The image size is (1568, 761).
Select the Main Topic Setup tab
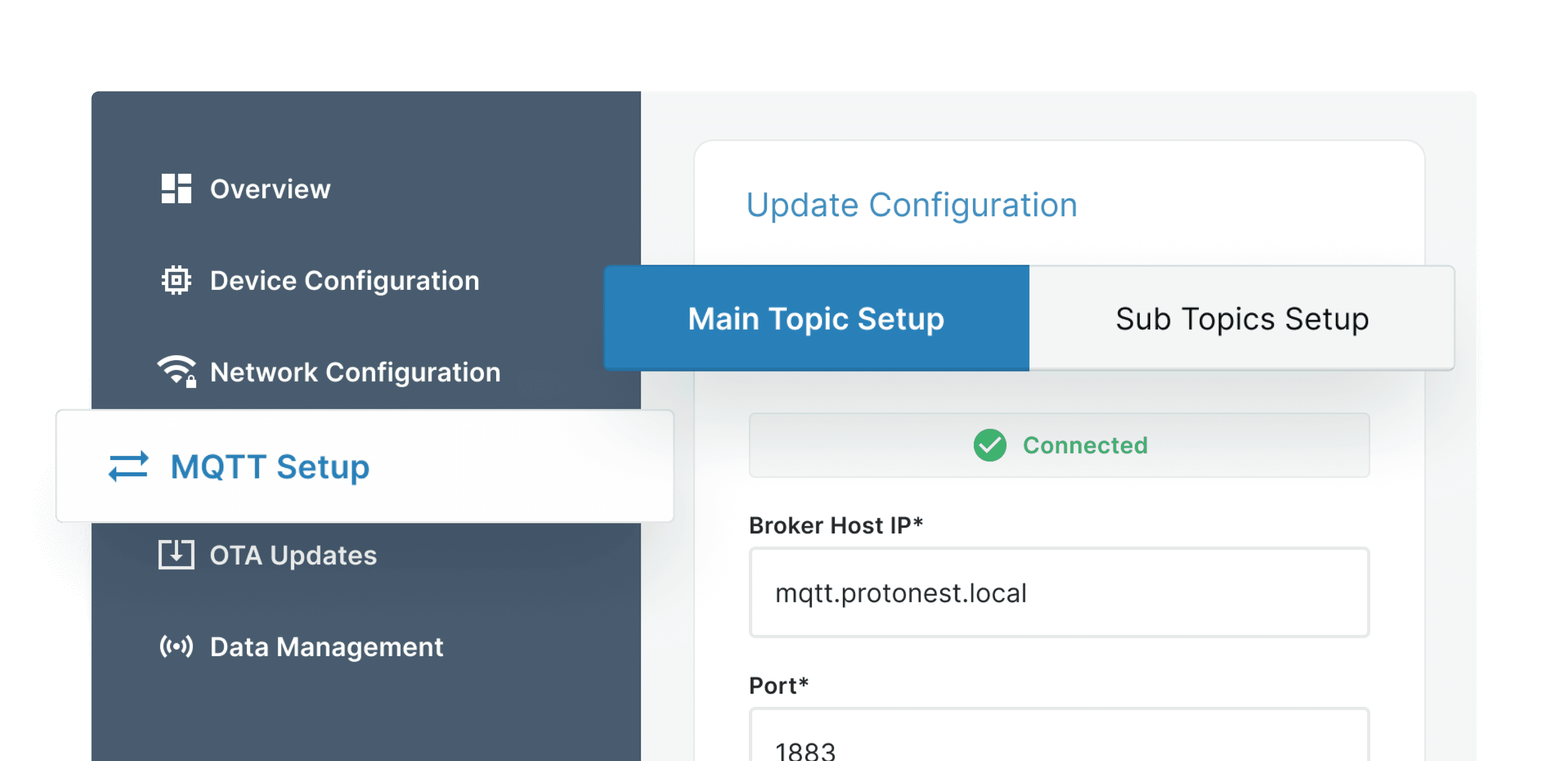coord(815,318)
